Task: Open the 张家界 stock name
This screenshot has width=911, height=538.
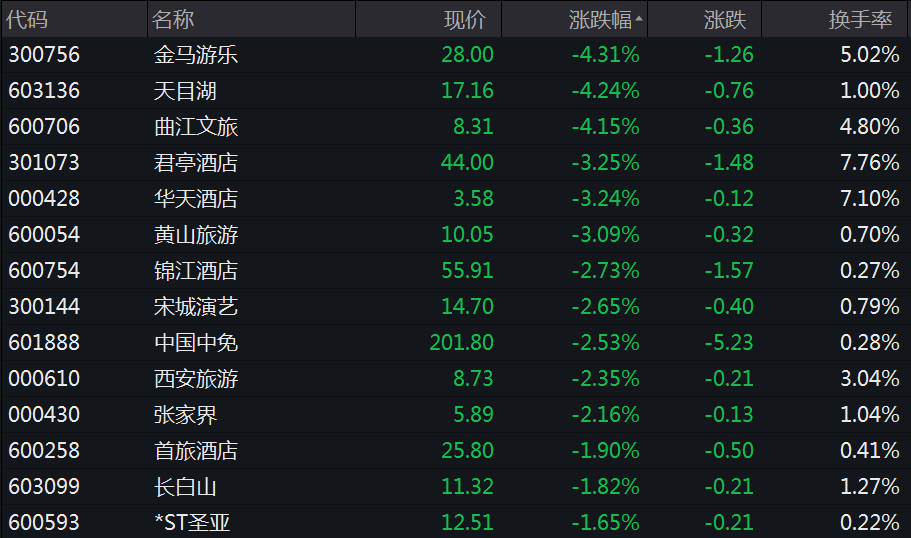Action: click(x=185, y=415)
